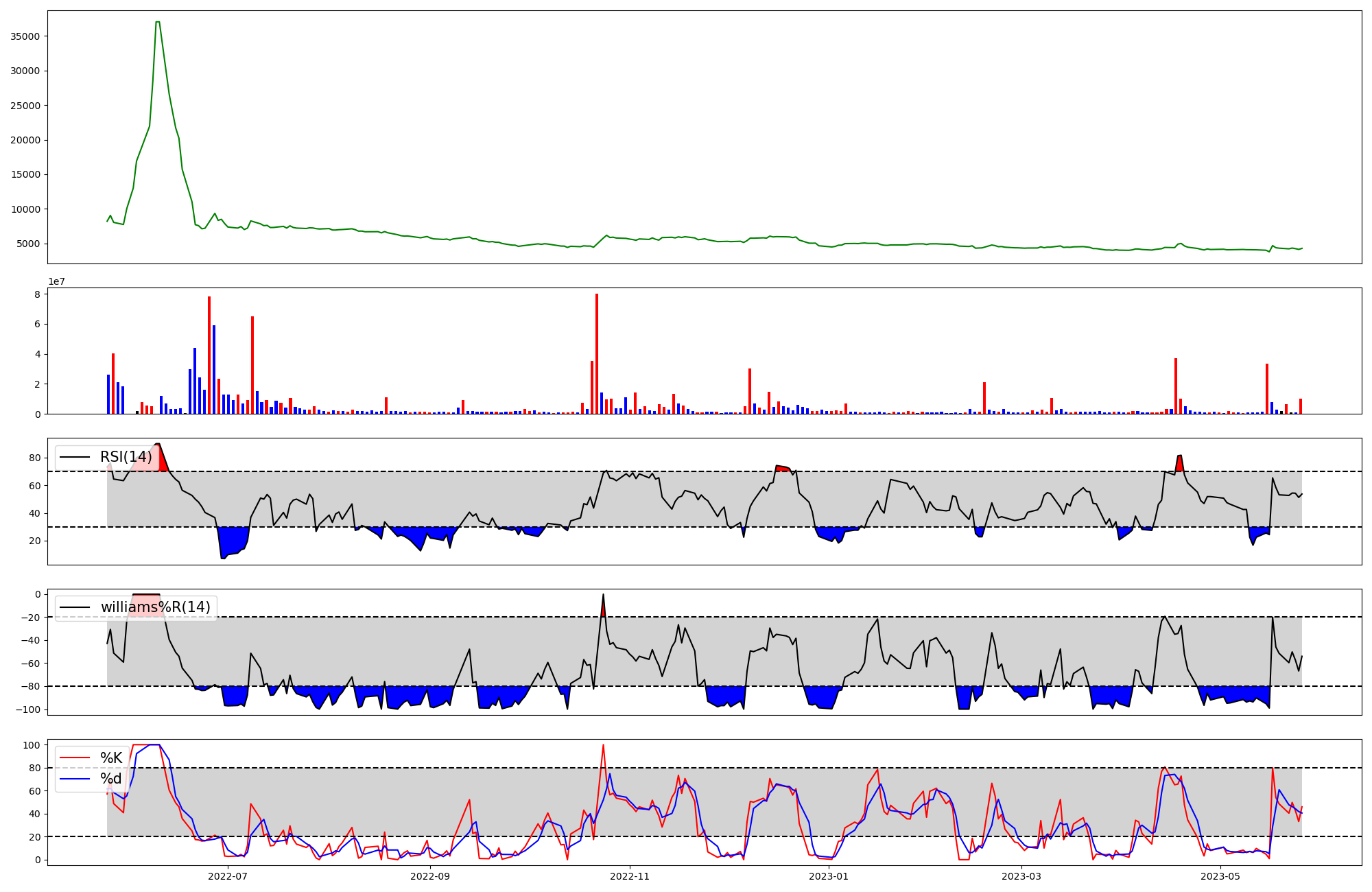Click the RSI(14) legend label
The image size is (1372, 892).
point(126,457)
